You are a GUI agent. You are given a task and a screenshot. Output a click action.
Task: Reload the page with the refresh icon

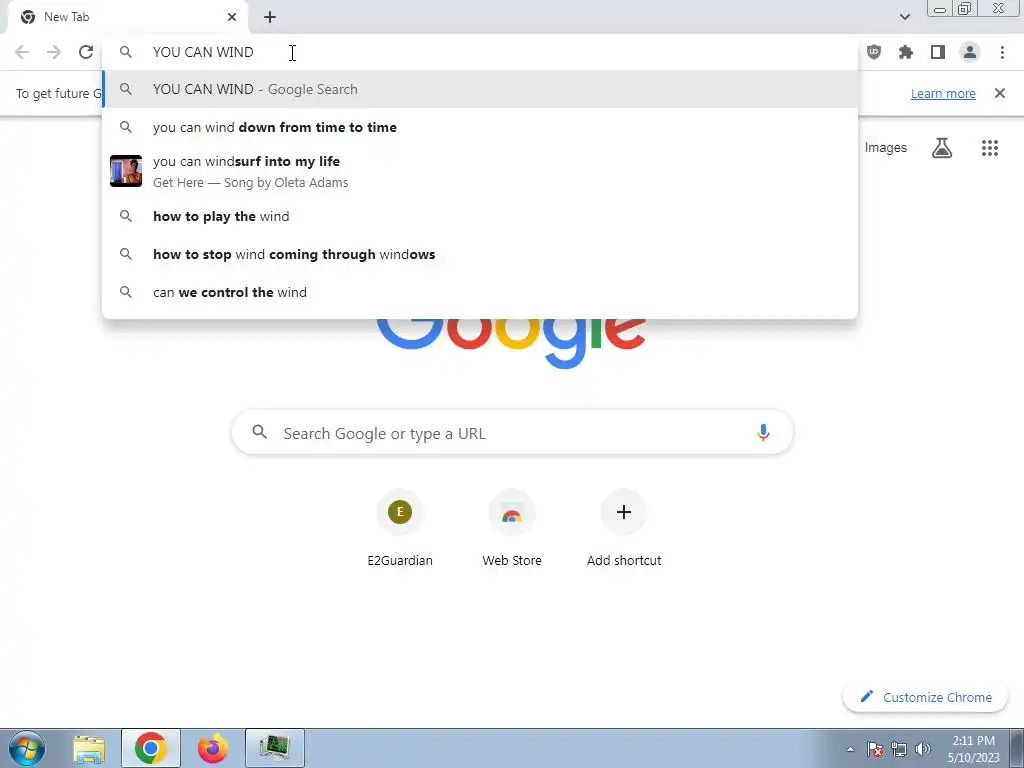pos(86,52)
